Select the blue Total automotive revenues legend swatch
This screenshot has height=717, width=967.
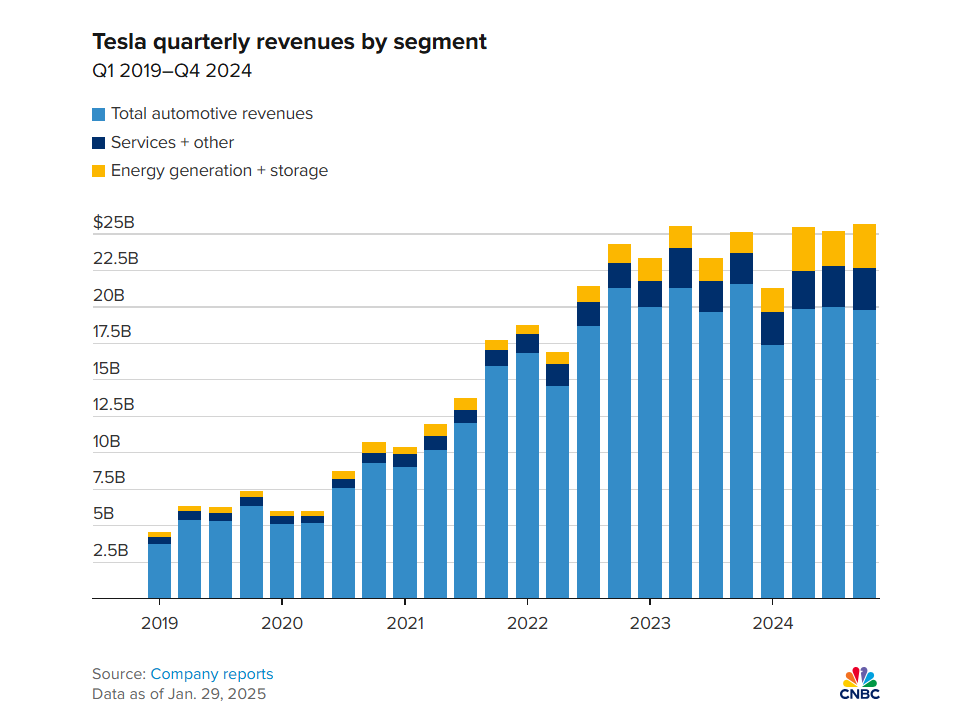(x=99, y=115)
